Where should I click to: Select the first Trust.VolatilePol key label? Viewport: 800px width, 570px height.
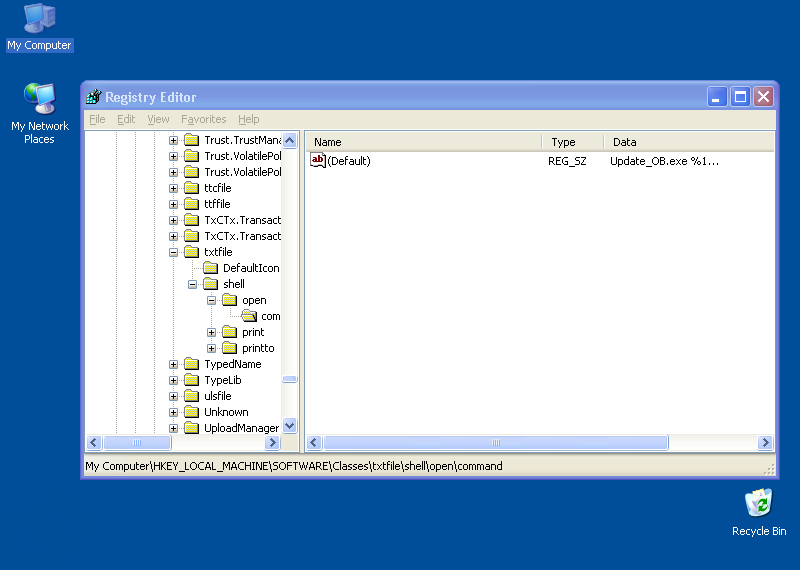point(242,156)
